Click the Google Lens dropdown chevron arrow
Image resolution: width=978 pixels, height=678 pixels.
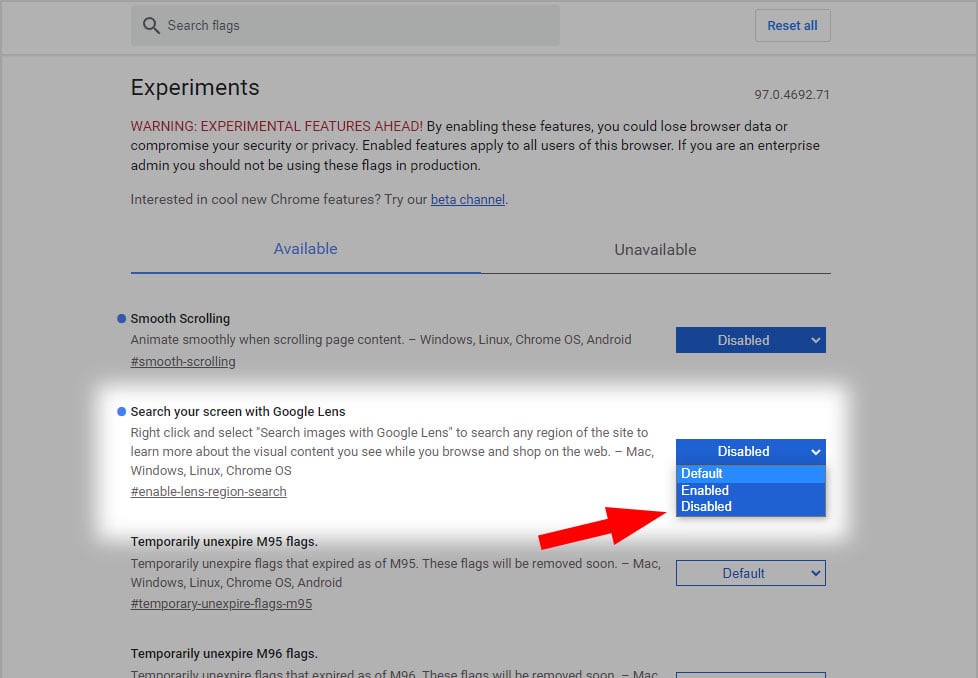[815, 452]
